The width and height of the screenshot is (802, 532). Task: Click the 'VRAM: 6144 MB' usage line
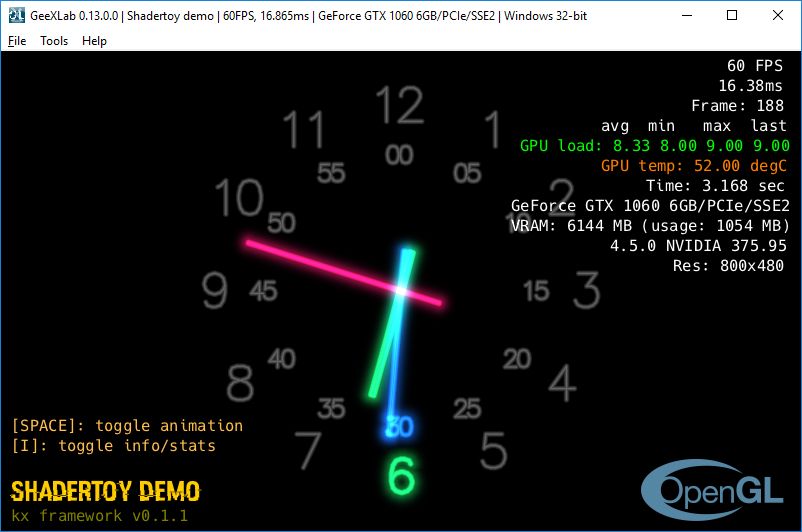pyautogui.click(x=650, y=226)
